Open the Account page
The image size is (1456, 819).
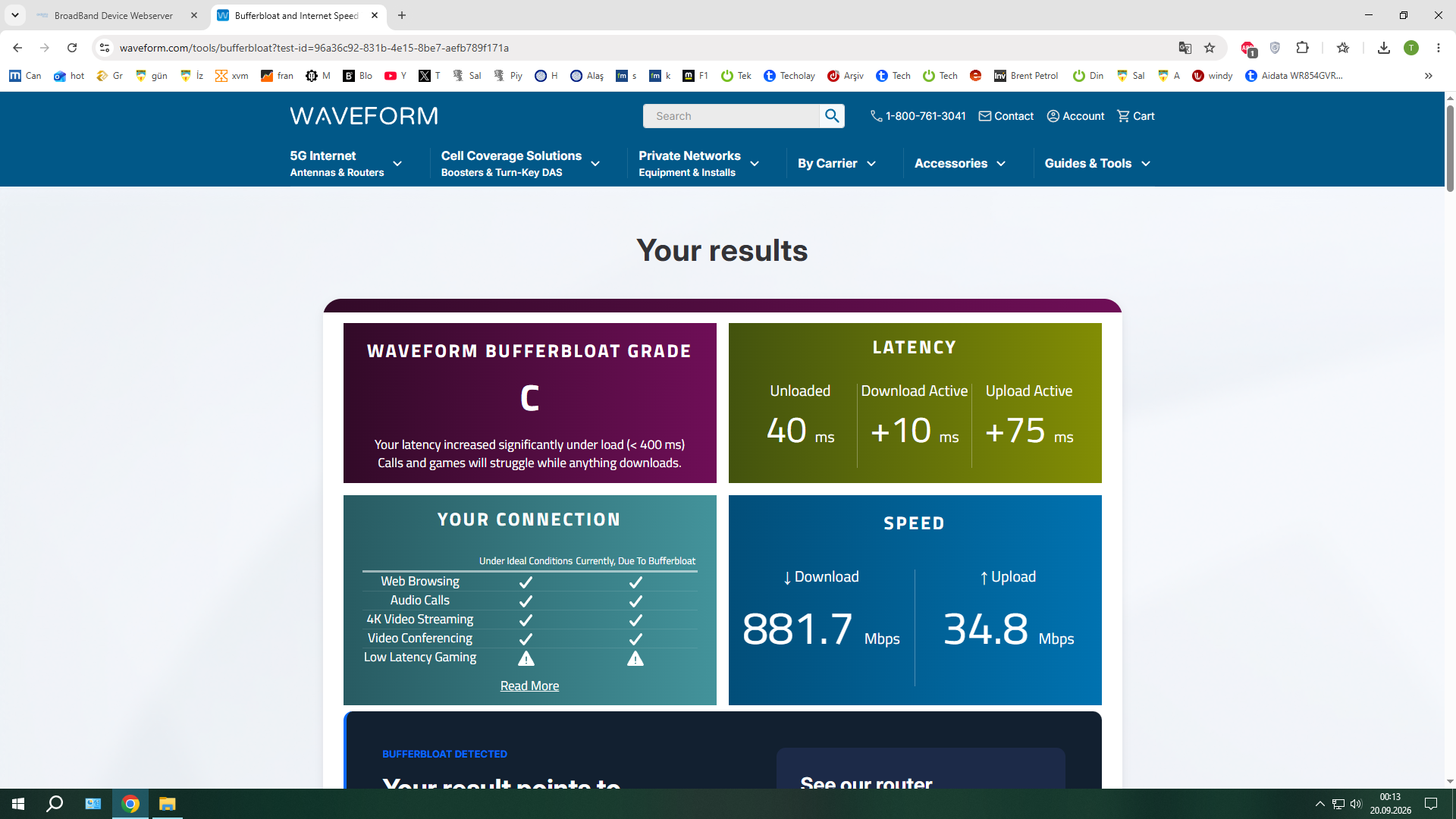click(1075, 116)
